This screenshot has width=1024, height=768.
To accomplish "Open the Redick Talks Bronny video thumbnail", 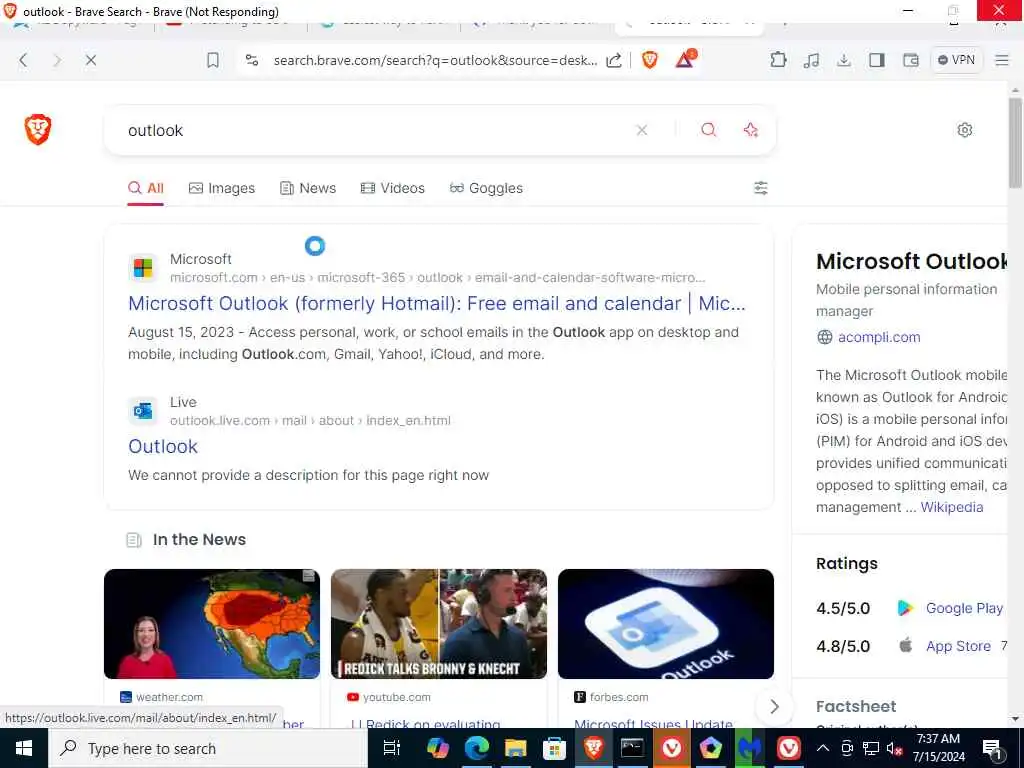I will [x=439, y=624].
